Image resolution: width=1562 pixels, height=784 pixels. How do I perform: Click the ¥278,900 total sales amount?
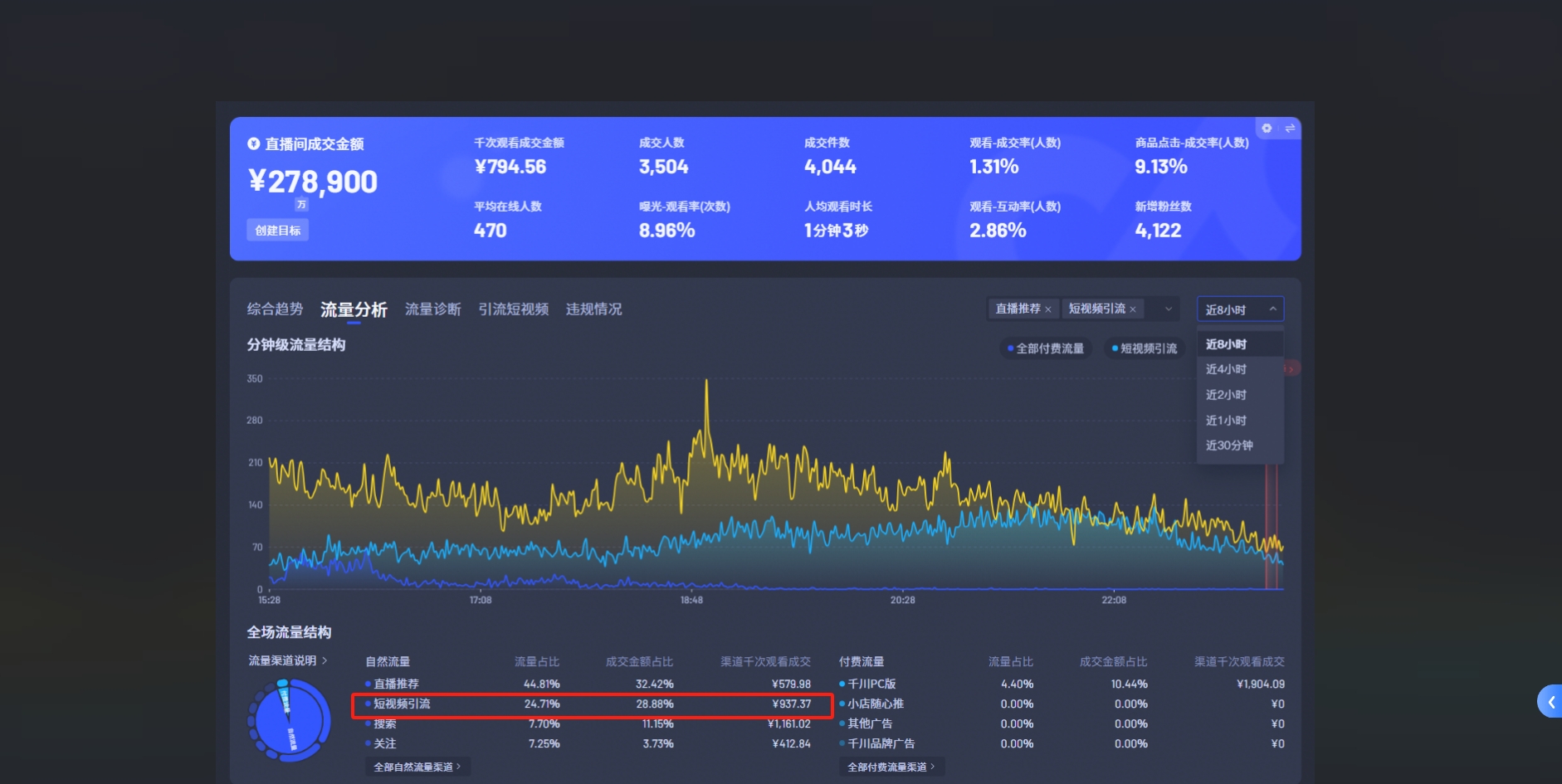(313, 181)
